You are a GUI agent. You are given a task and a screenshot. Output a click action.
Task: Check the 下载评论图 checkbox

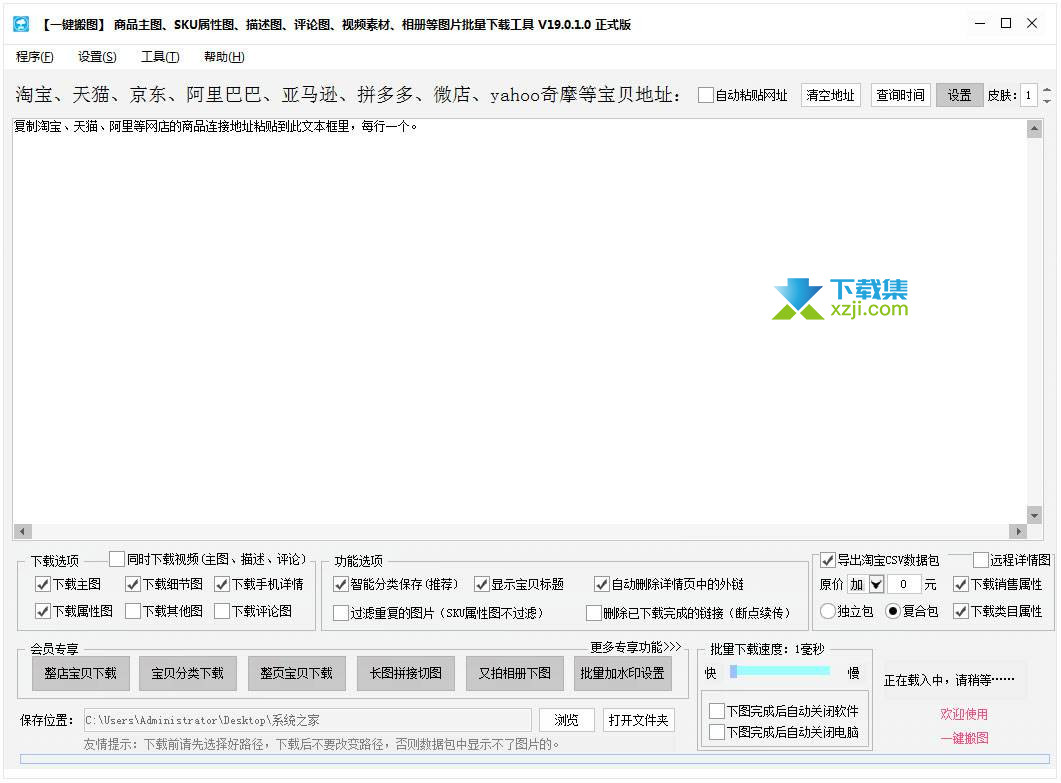pos(222,611)
